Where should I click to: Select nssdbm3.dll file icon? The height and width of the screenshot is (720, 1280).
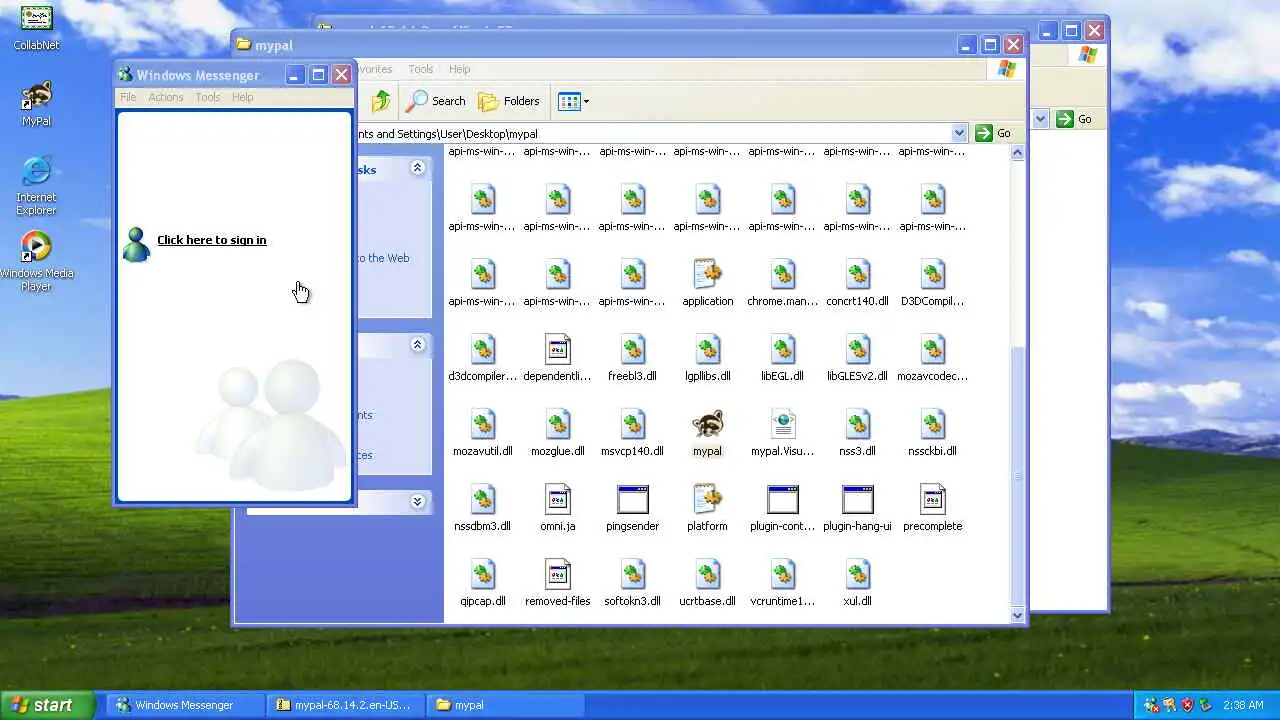482,499
